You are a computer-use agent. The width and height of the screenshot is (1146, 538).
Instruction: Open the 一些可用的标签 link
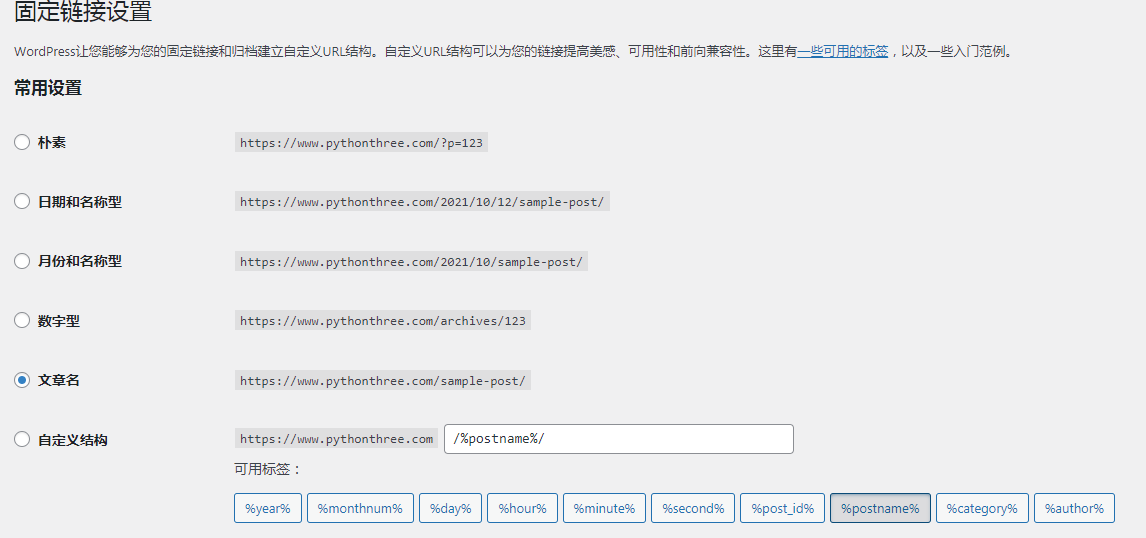(x=843, y=52)
